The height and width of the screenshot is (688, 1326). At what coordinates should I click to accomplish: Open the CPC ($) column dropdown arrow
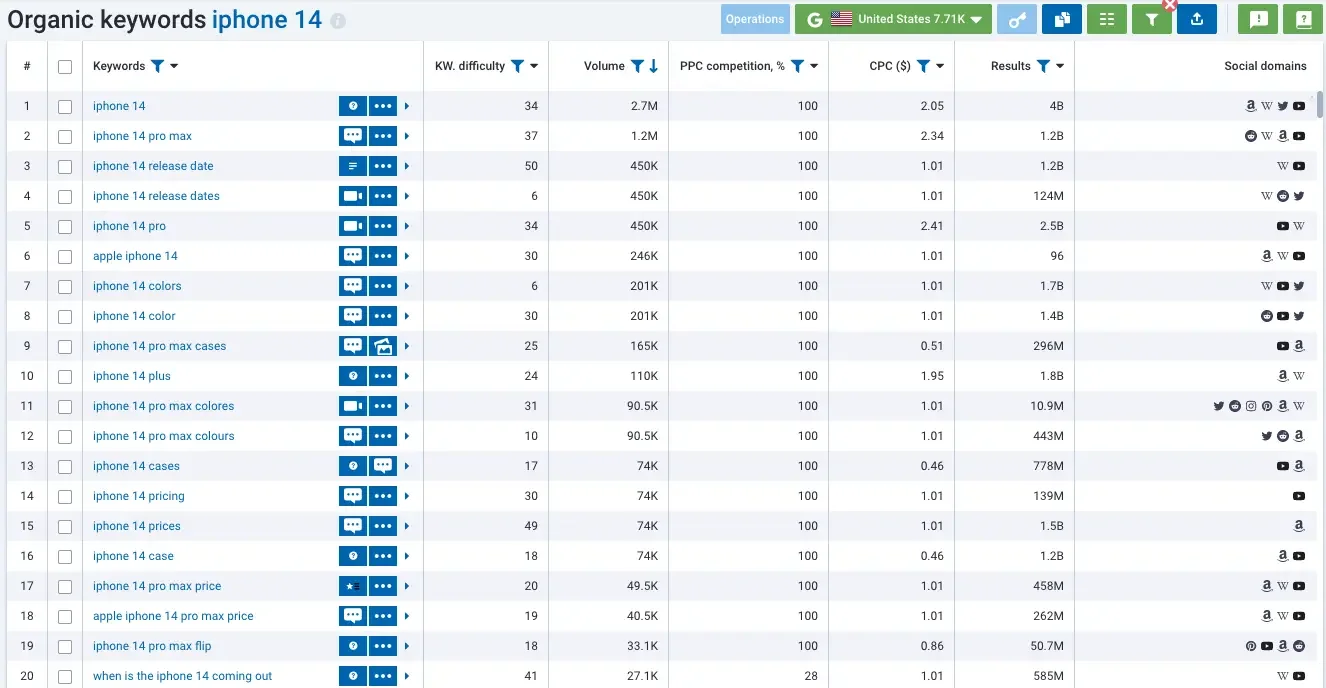[x=940, y=66]
